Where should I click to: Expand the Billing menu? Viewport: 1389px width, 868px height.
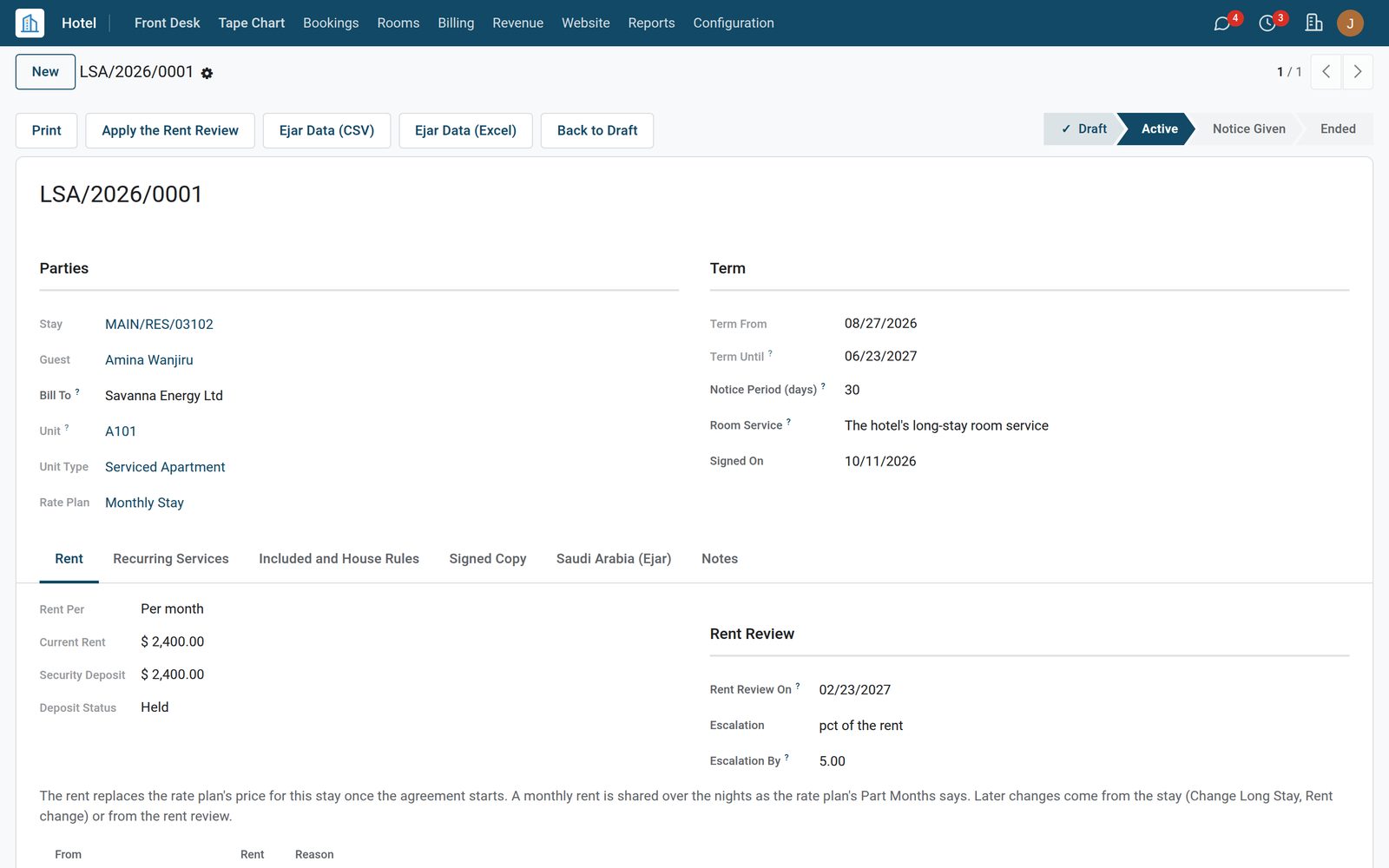click(x=456, y=23)
